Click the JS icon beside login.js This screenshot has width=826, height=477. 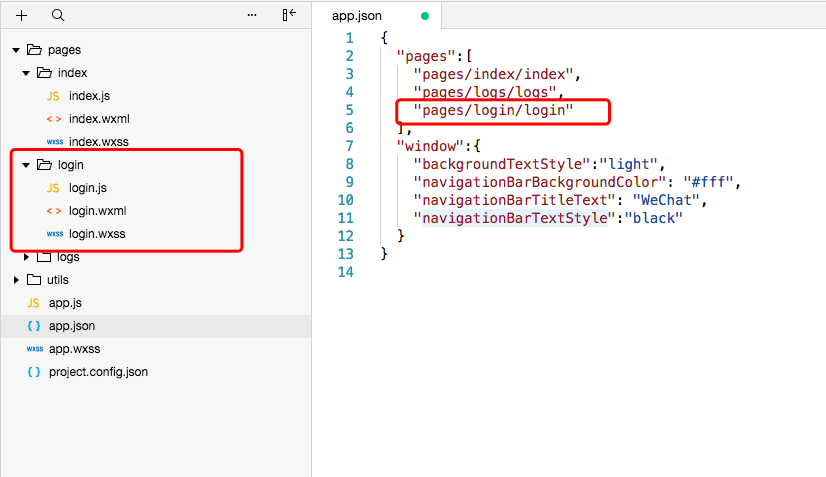tap(53, 188)
